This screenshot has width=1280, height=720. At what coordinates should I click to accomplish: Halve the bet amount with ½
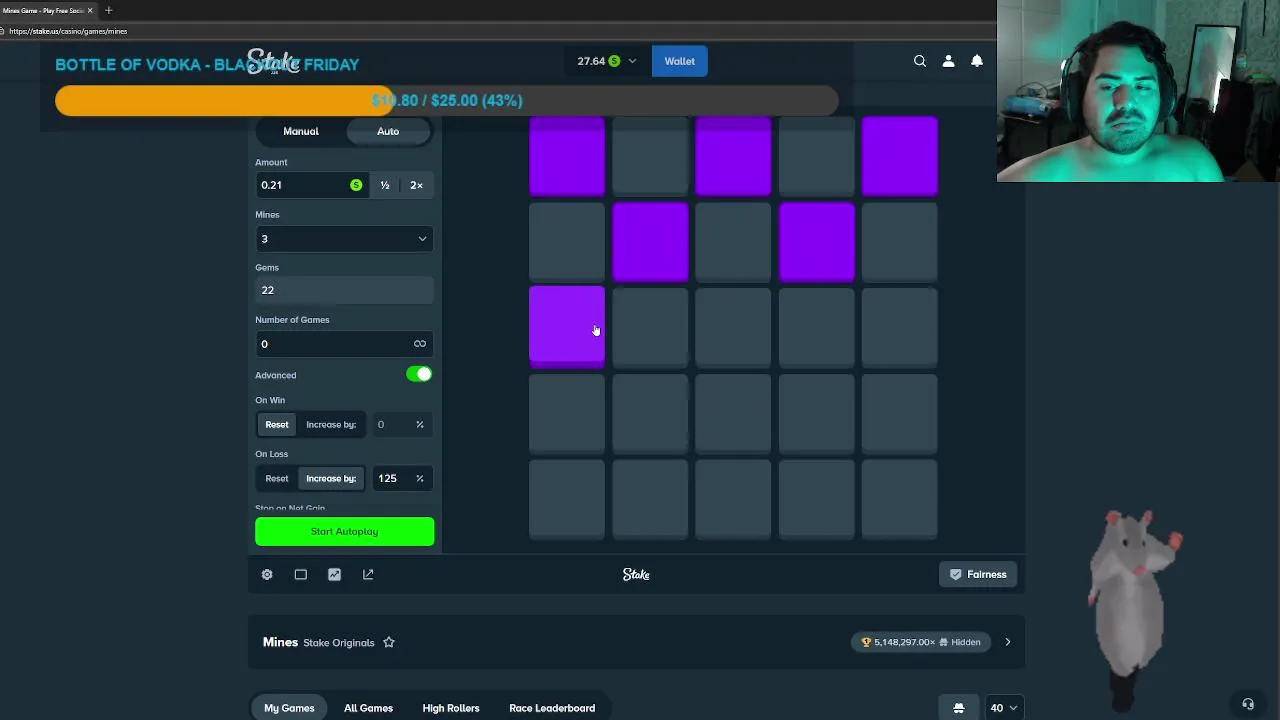tap(385, 185)
